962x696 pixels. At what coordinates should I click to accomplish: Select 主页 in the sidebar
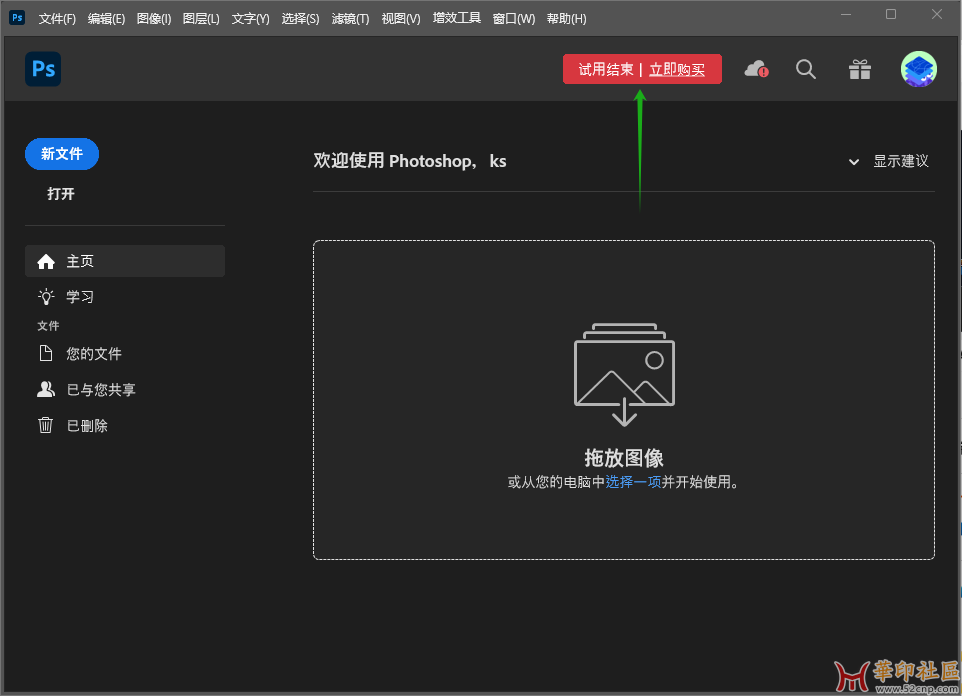click(x=125, y=261)
